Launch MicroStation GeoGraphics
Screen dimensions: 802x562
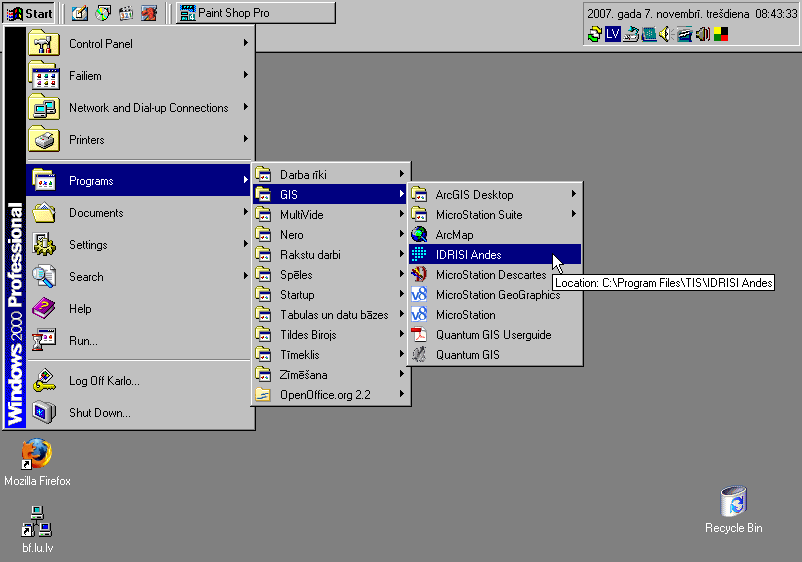[495, 295]
